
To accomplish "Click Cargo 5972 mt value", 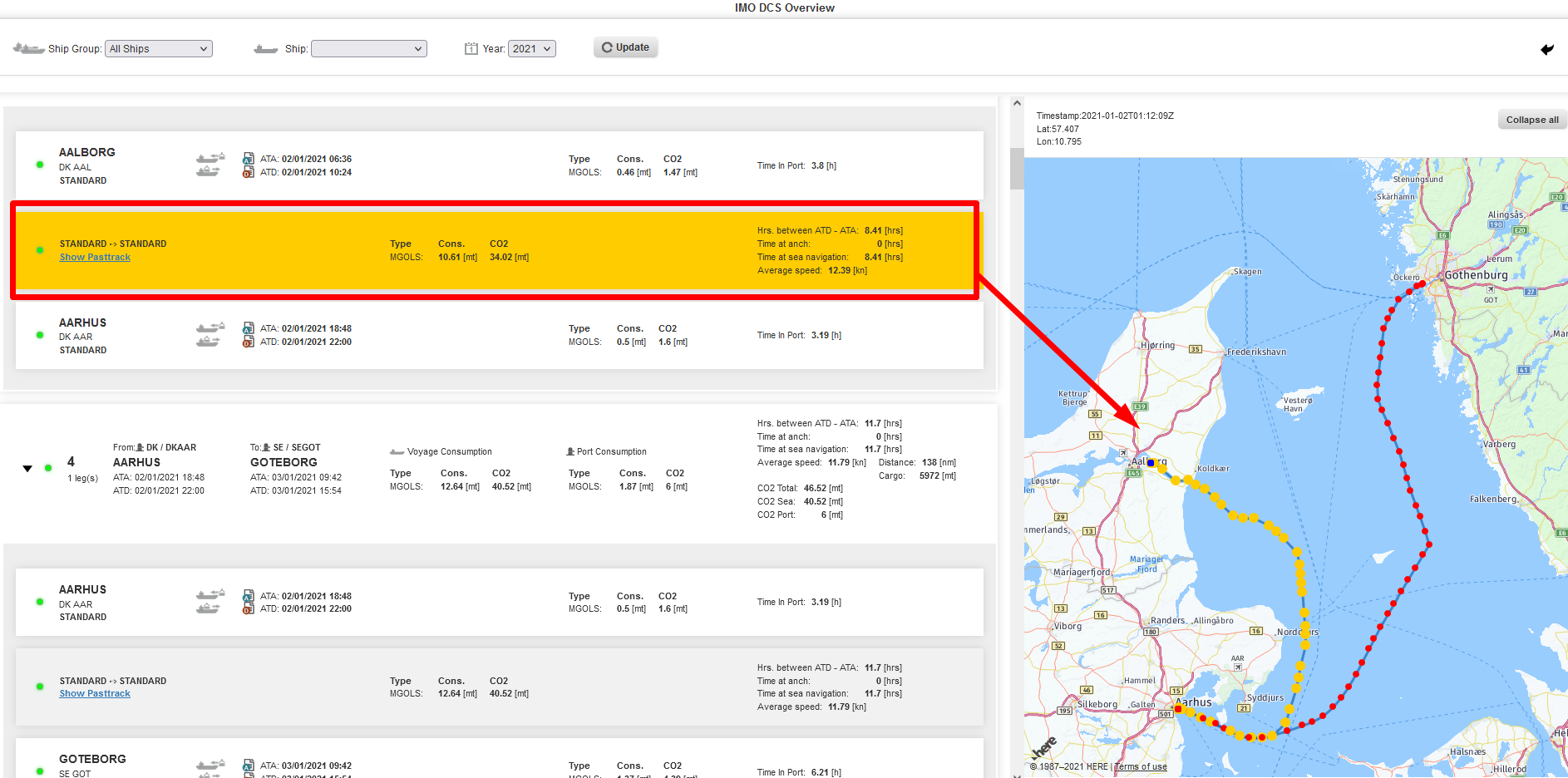I will point(938,475).
